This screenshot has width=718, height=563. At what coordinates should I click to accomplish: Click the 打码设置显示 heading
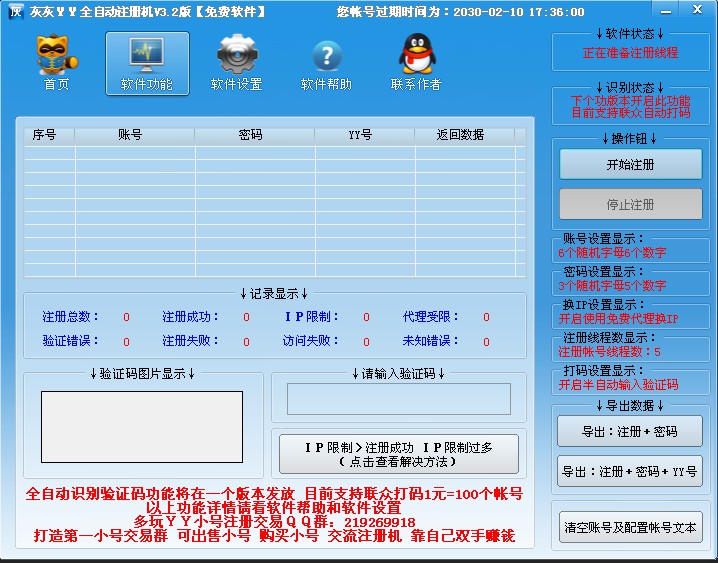604,371
